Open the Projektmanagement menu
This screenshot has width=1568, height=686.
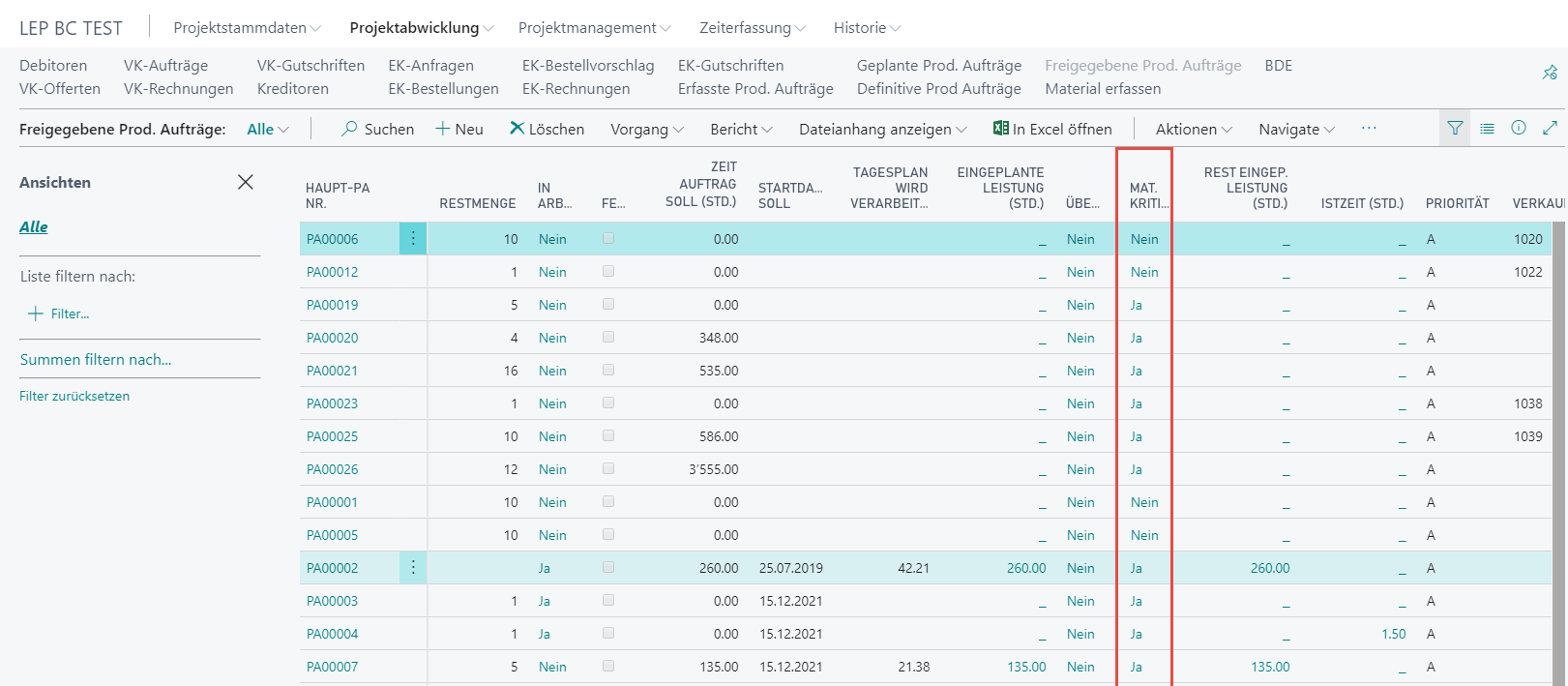pos(595,28)
